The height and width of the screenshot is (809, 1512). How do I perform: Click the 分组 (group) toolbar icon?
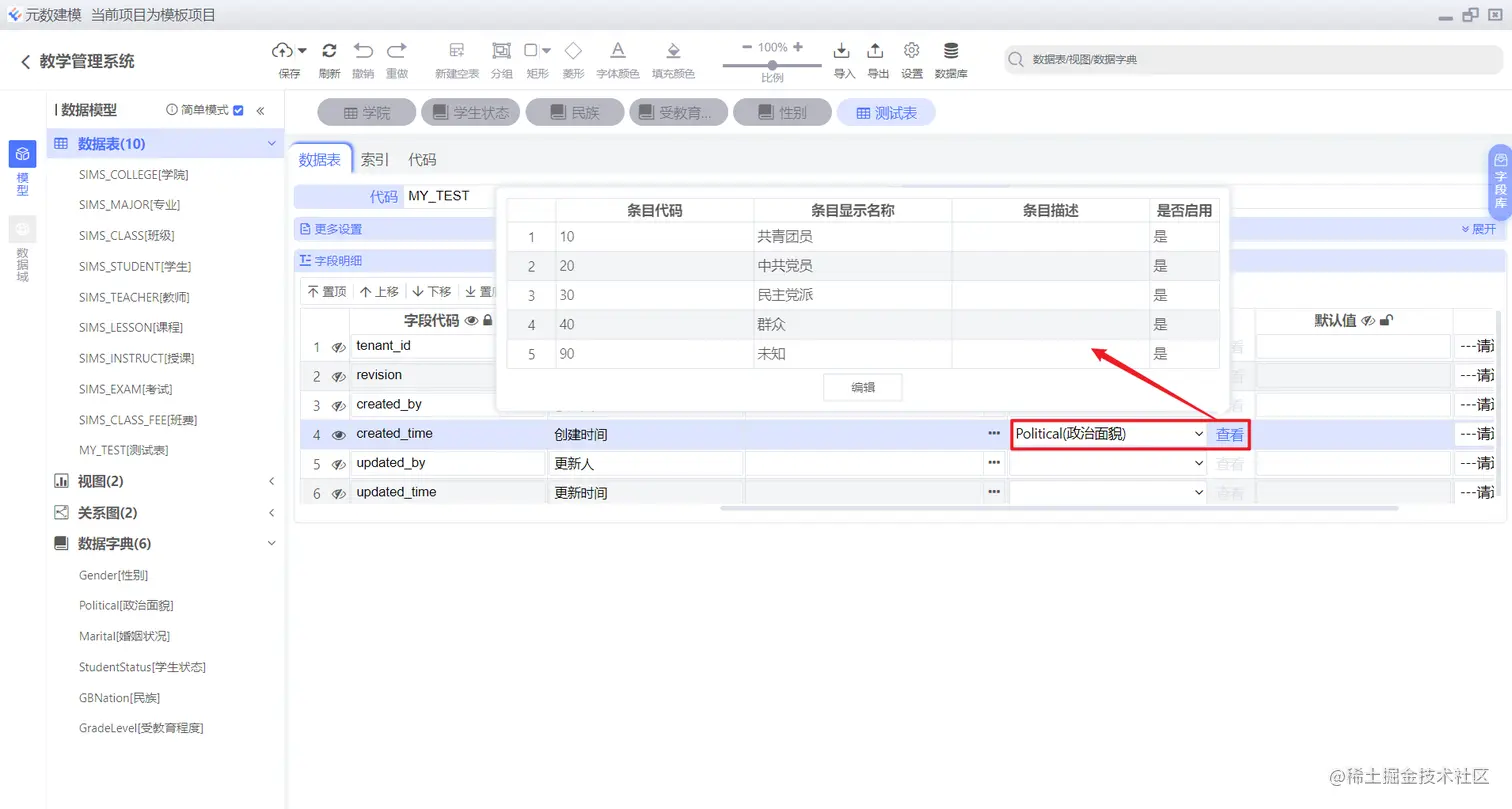[x=501, y=50]
